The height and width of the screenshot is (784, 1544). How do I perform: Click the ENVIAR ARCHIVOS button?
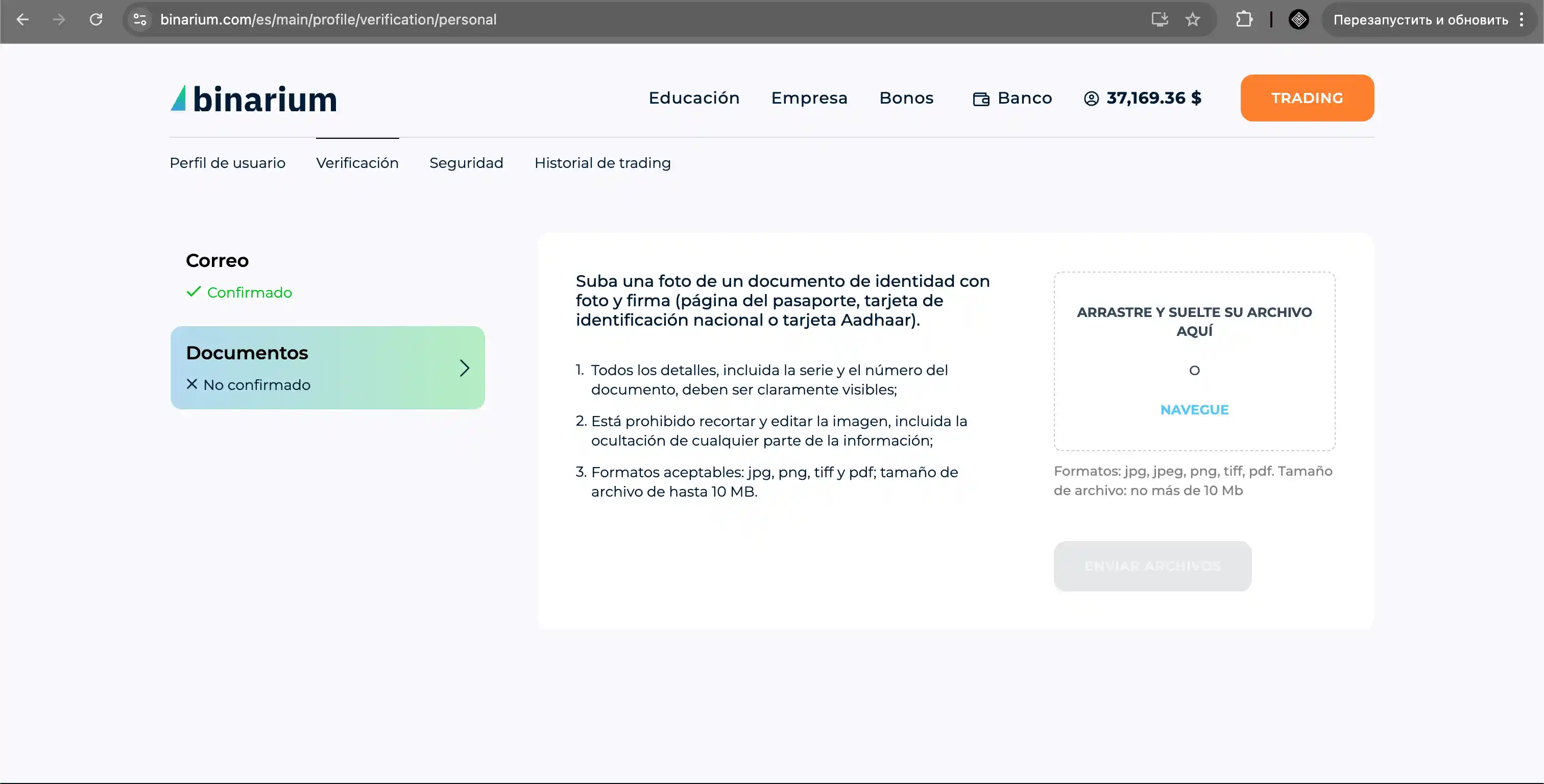point(1152,566)
